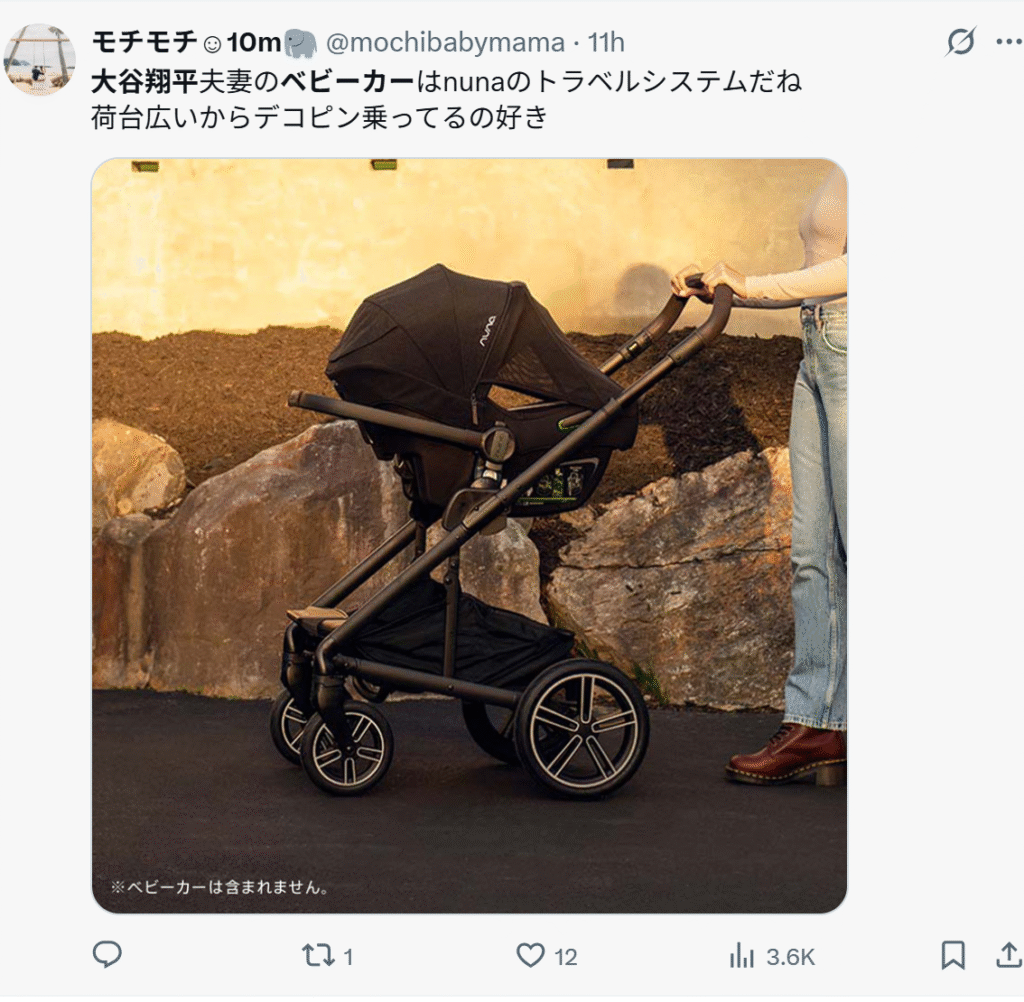
Task: Open the three-dot more options menu
Action: (x=1009, y=42)
